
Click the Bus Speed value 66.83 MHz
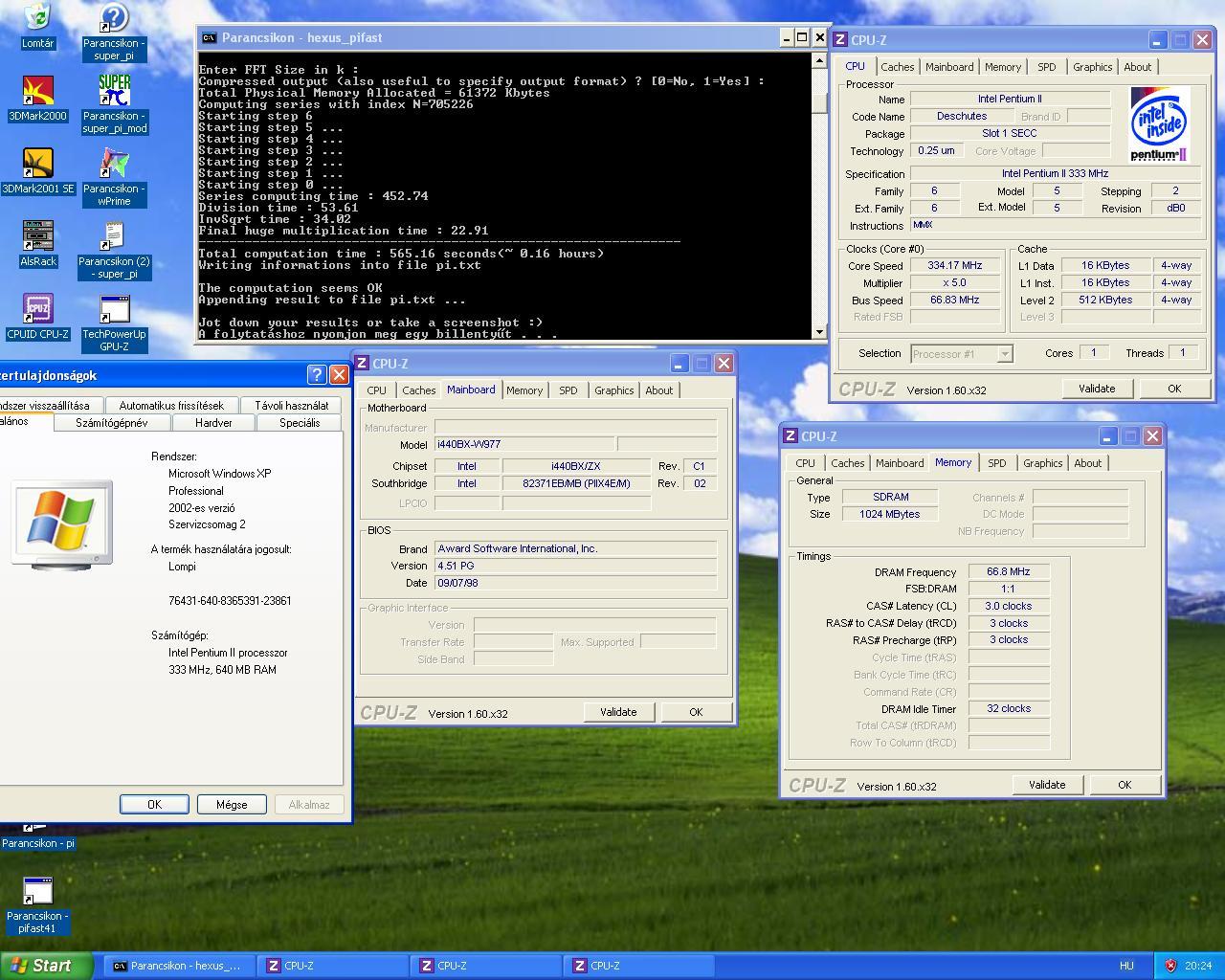click(954, 301)
